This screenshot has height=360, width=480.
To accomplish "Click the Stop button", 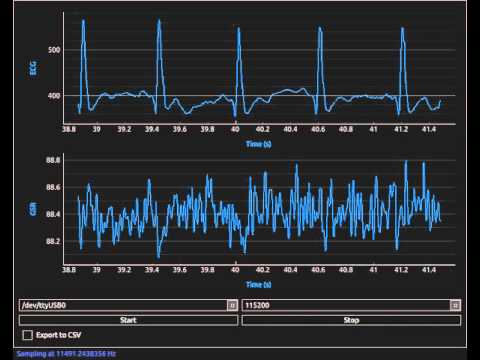I will pyautogui.click(x=351, y=320).
